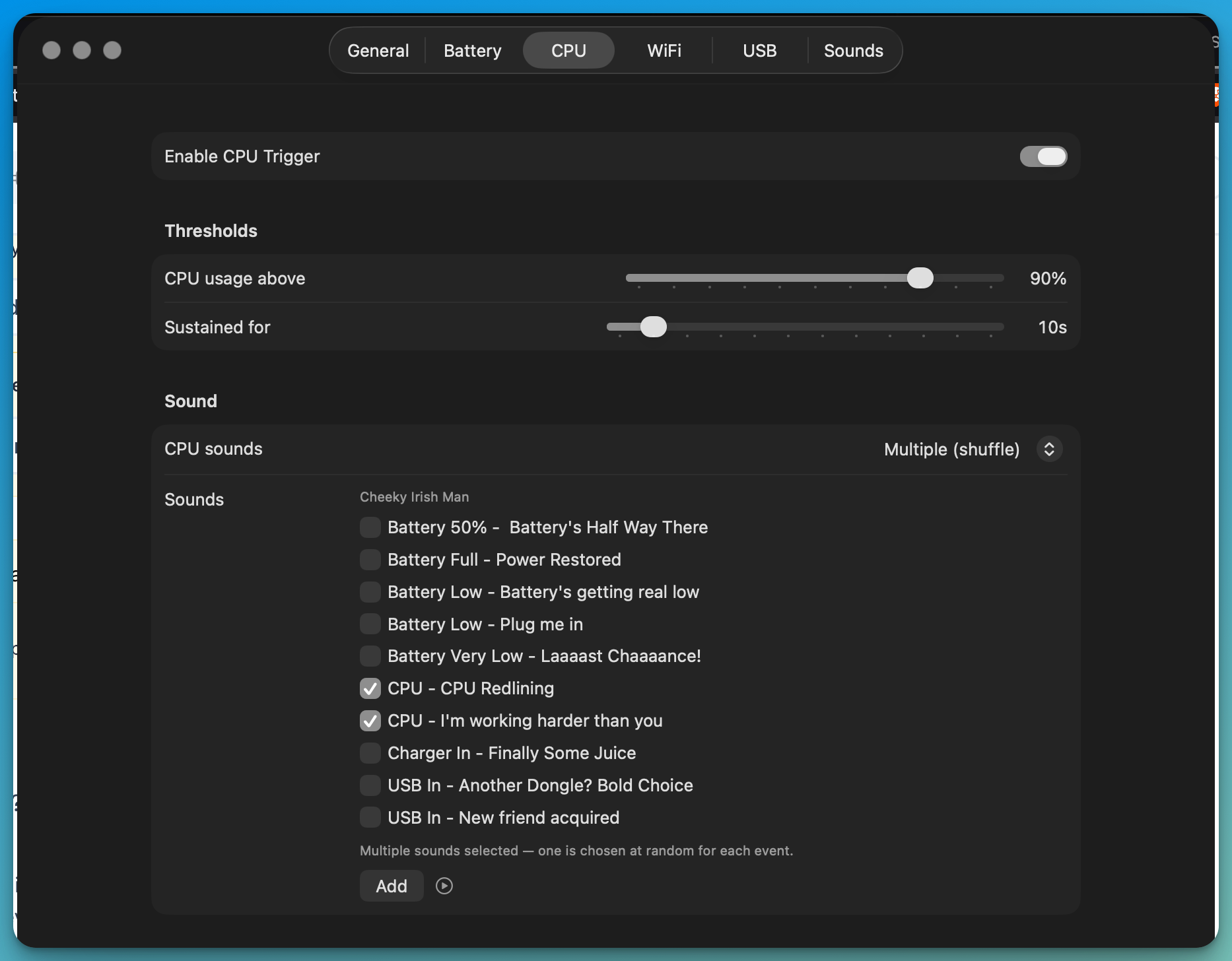This screenshot has width=1232, height=961.
Task: Check USB In Another Dongle sound
Action: tap(370, 785)
